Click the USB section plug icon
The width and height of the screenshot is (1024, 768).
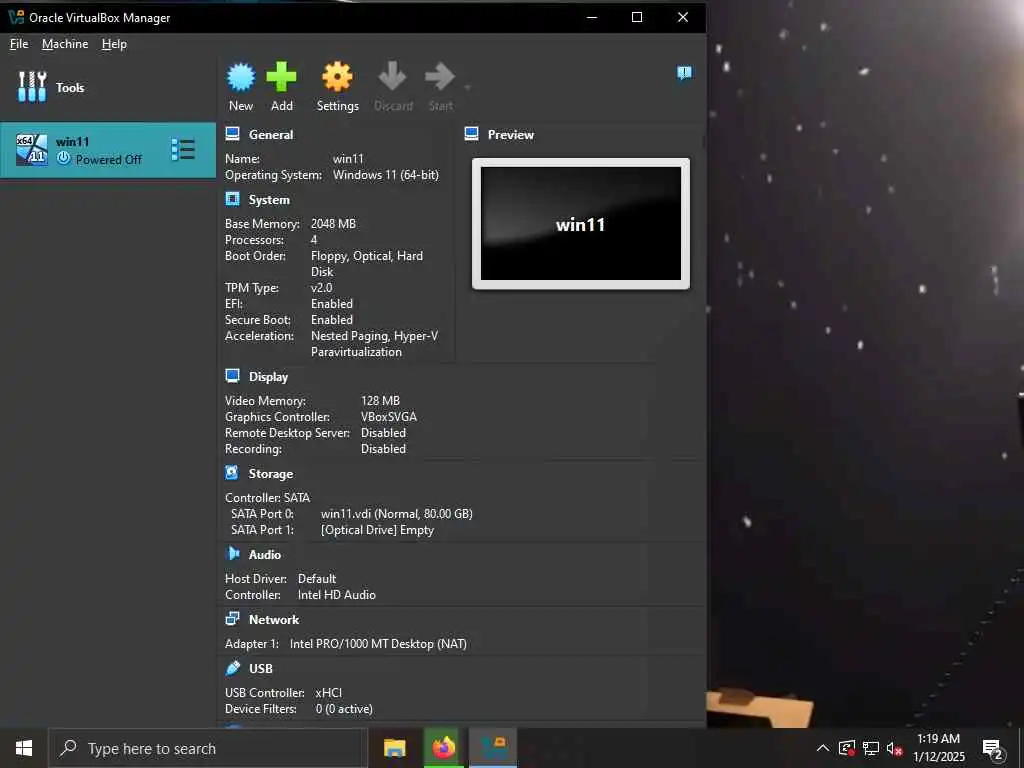[232, 667]
